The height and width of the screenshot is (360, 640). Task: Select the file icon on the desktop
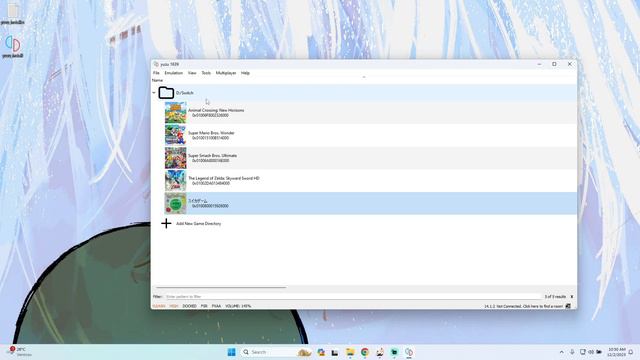[13, 13]
